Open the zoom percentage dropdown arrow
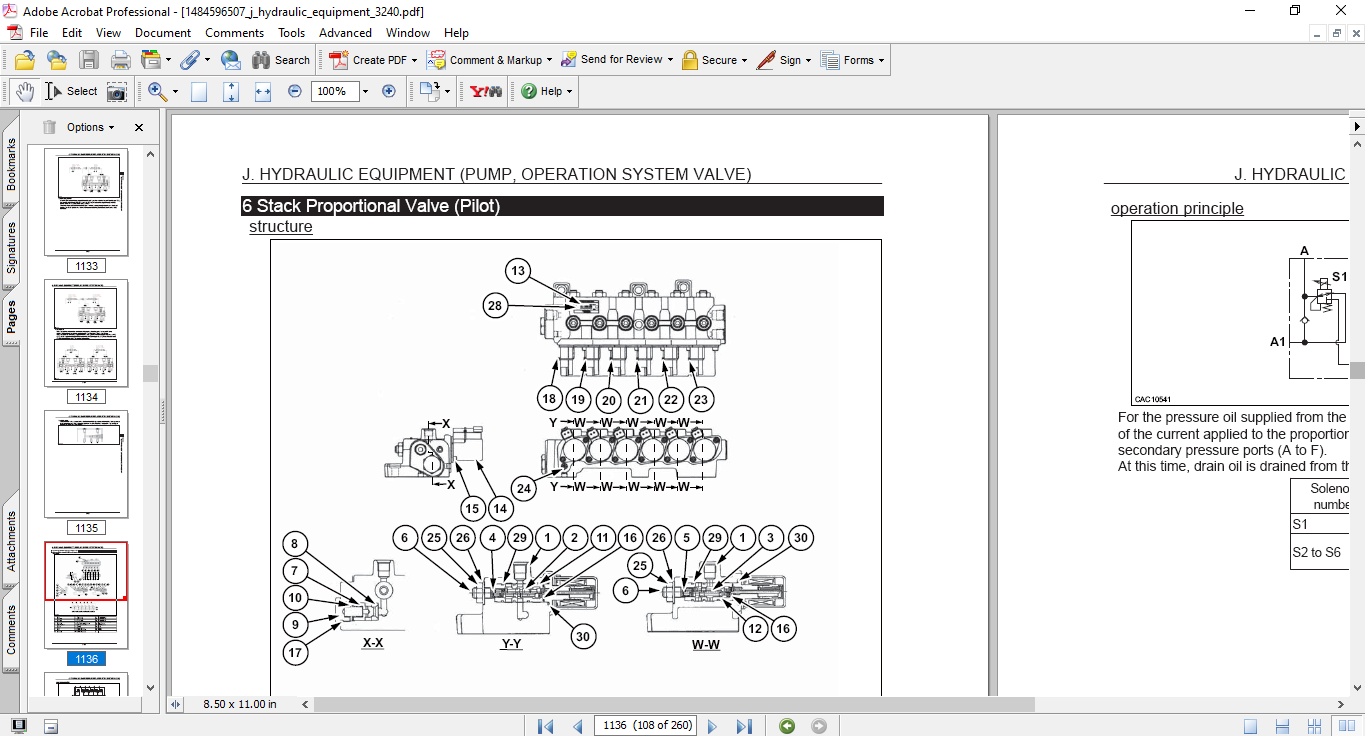 pos(365,91)
